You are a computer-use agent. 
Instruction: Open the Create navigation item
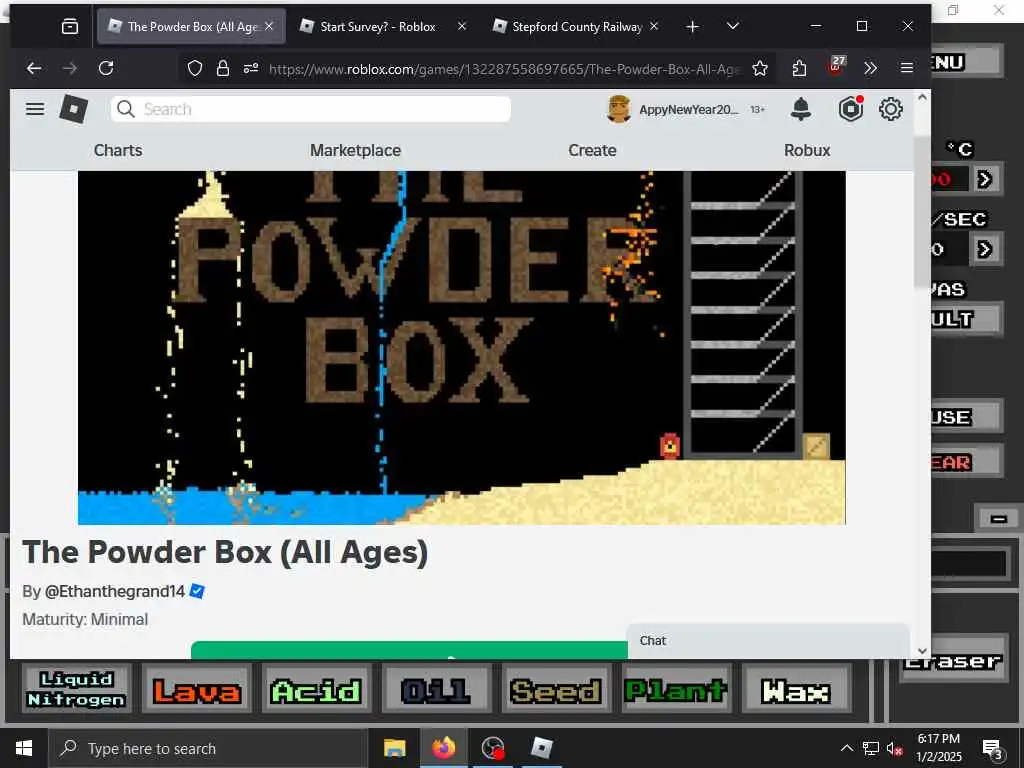point(592,150)
